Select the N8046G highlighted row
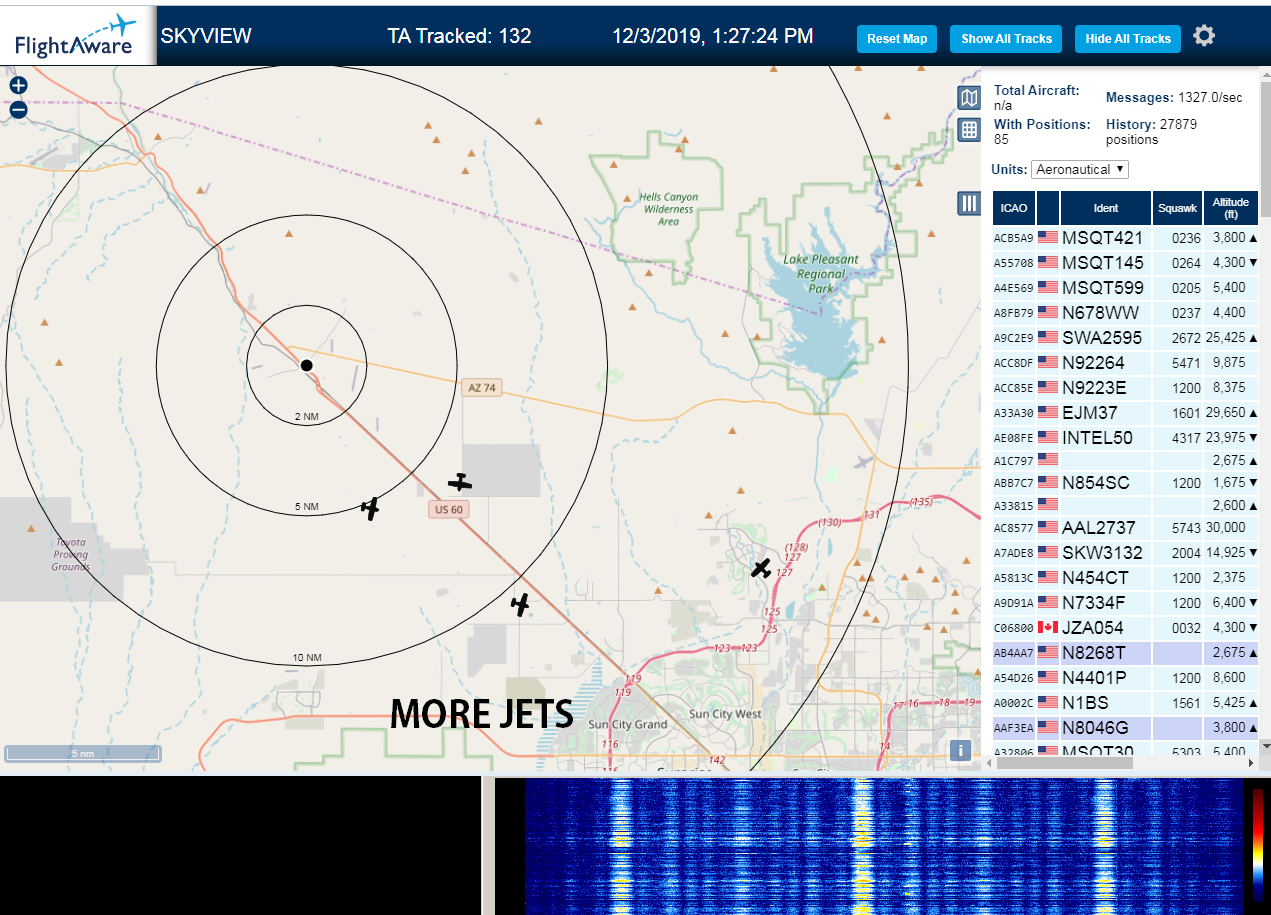1271x915 pixels. point(1125,727)
